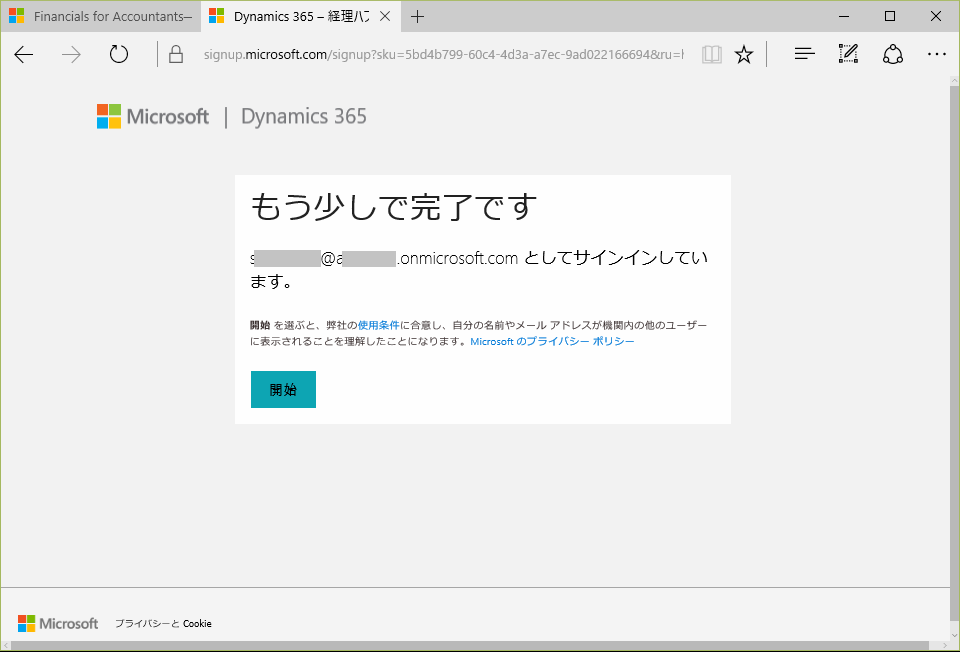
Task: Click the text としてサインインしてい
Action: click(x=616, y=258)
